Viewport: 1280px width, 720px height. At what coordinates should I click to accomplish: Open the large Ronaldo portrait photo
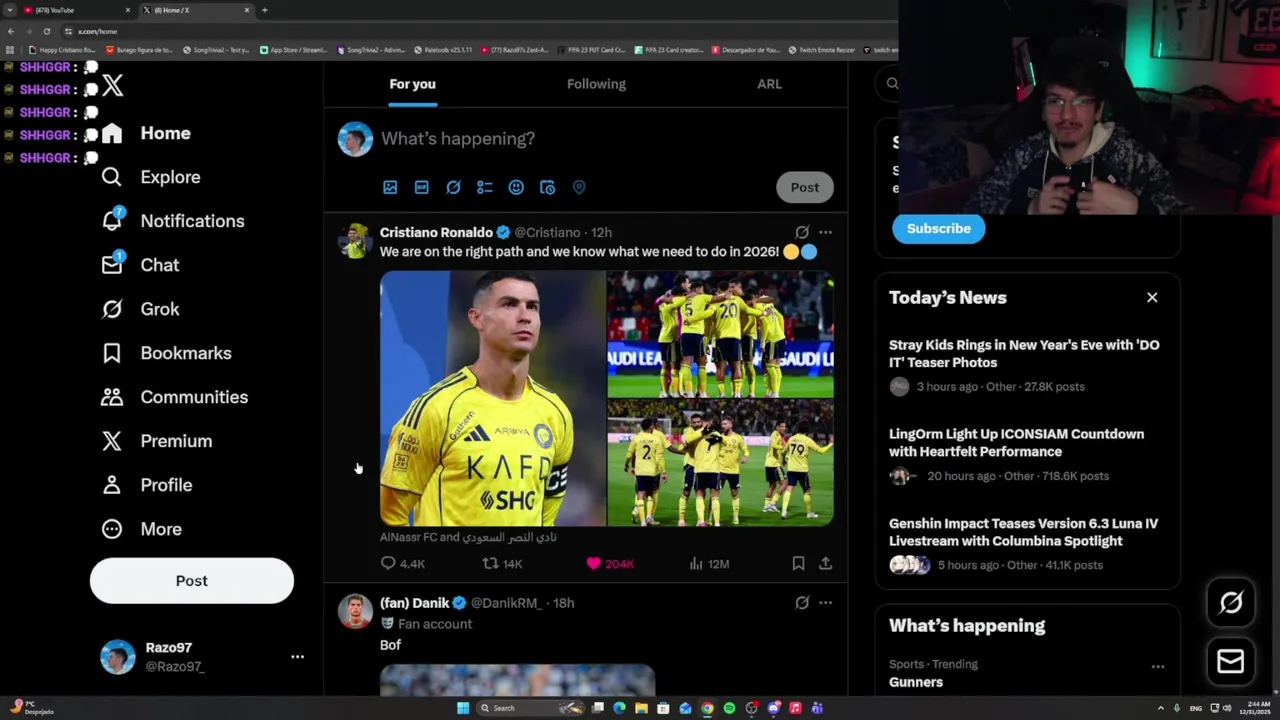493,398
